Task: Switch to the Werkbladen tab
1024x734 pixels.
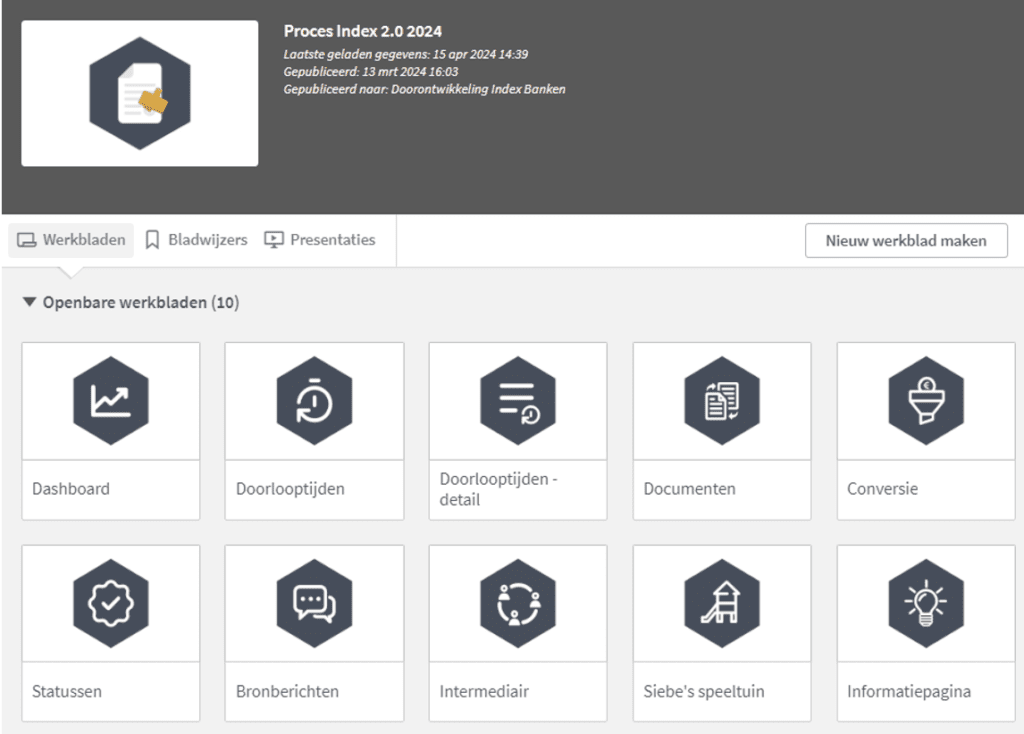Action: (72, 240)
